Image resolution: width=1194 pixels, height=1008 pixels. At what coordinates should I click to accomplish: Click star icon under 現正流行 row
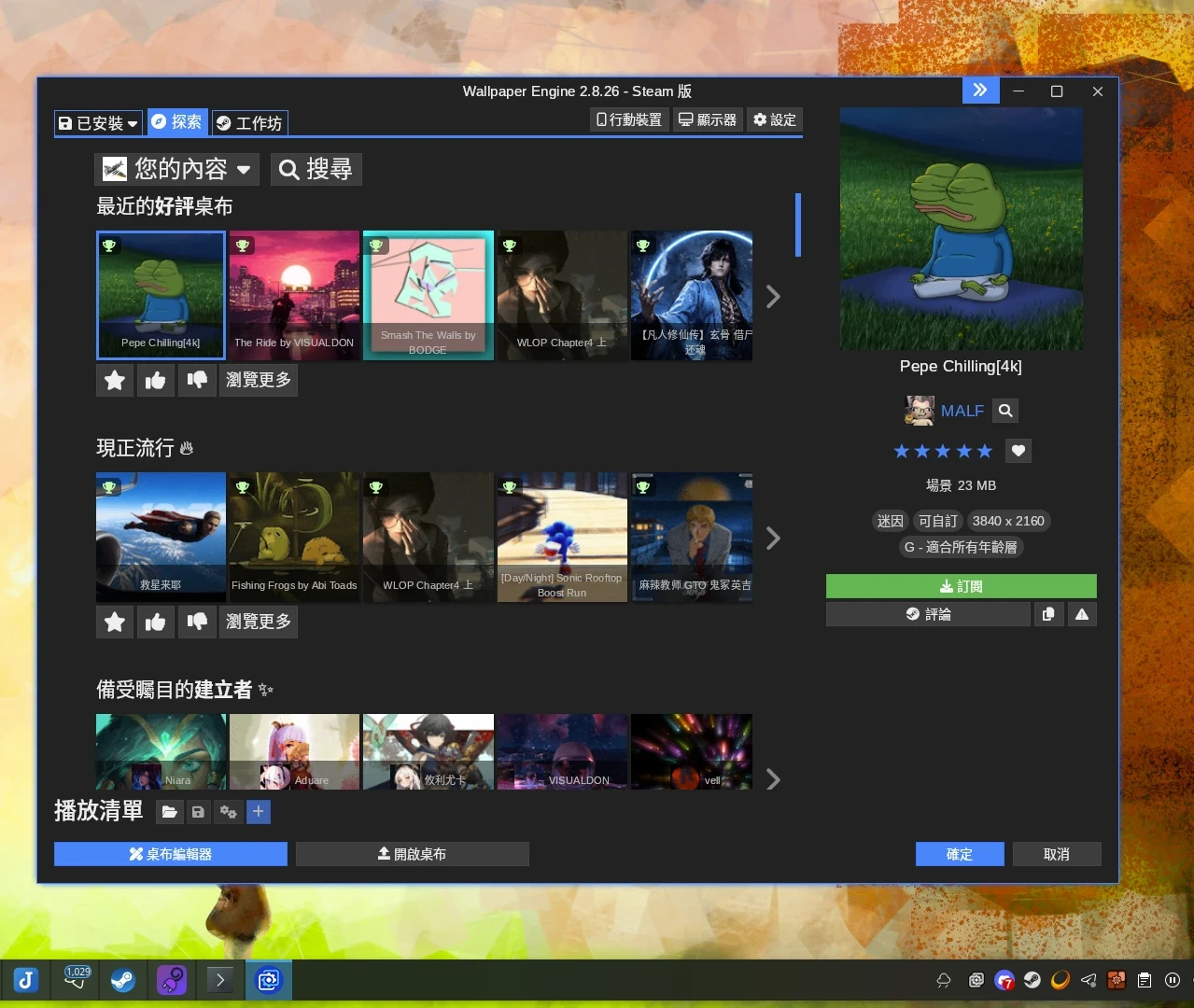pyautogui.click(x=115, y=622)
